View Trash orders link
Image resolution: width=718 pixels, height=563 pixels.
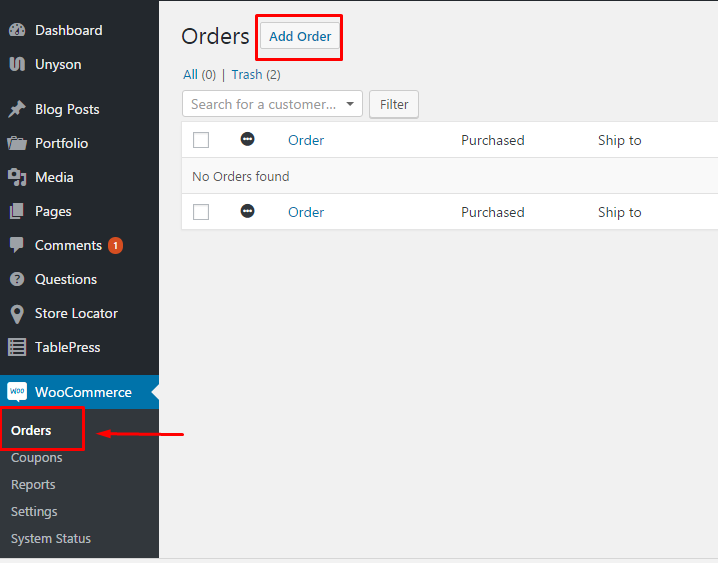(x=247, y=75)
